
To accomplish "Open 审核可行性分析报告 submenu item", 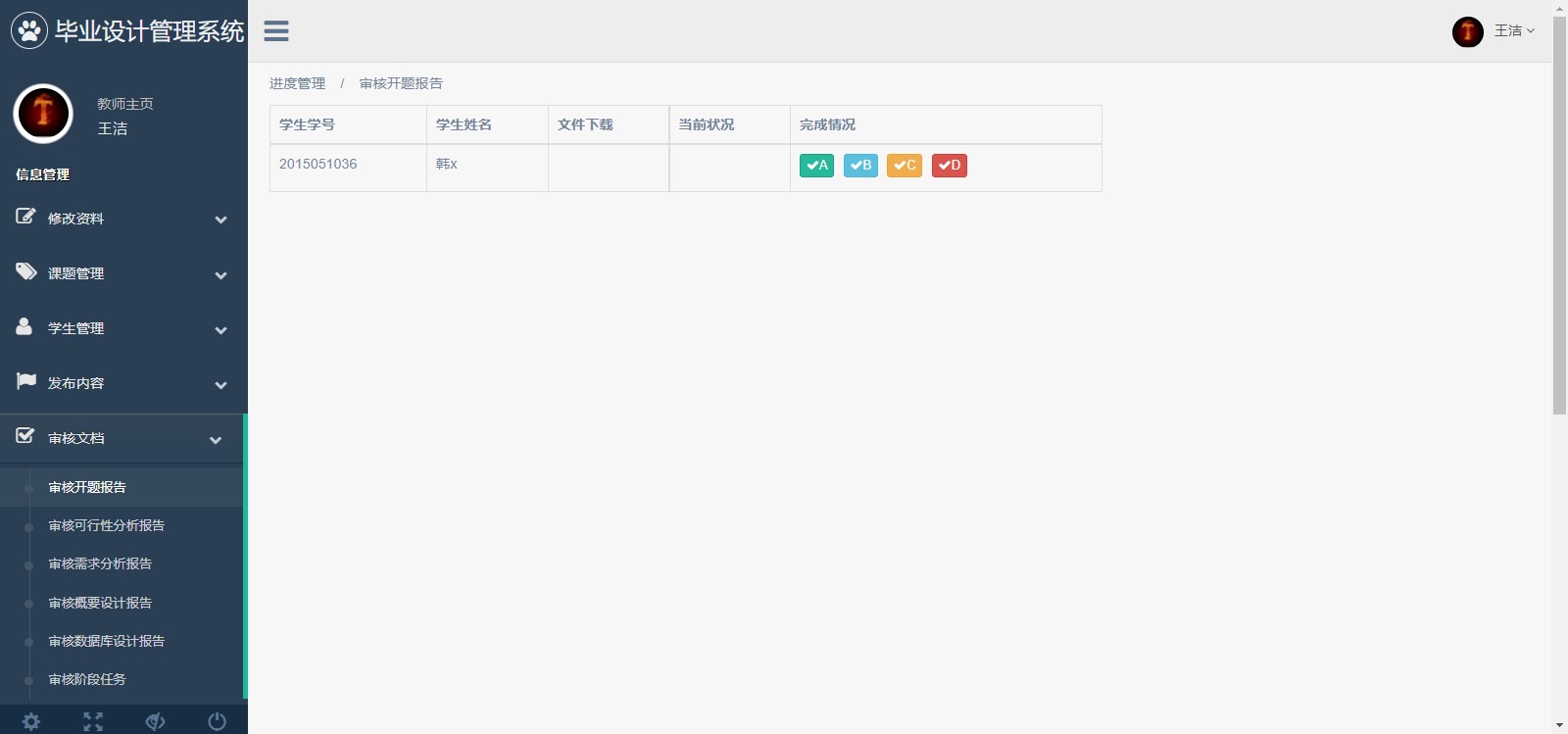I will (106, 525).
